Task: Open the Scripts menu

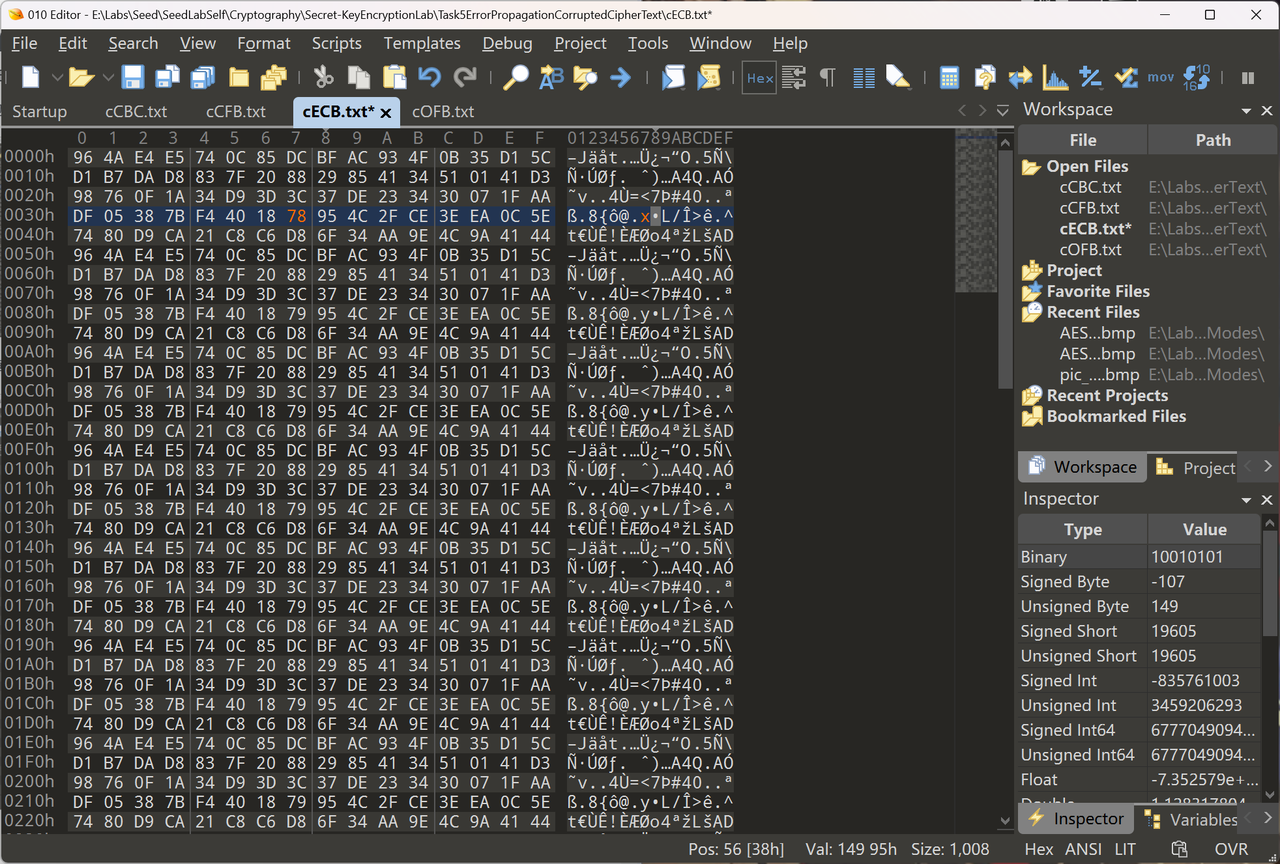Action: pos(336,43)
